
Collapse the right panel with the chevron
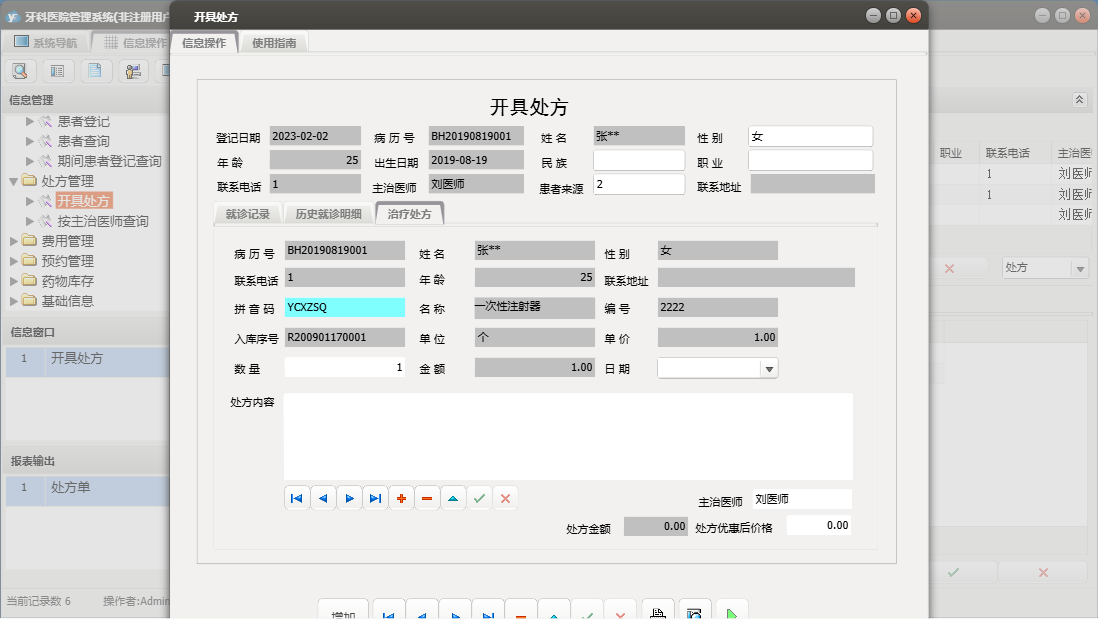(x=1080, y=100)
